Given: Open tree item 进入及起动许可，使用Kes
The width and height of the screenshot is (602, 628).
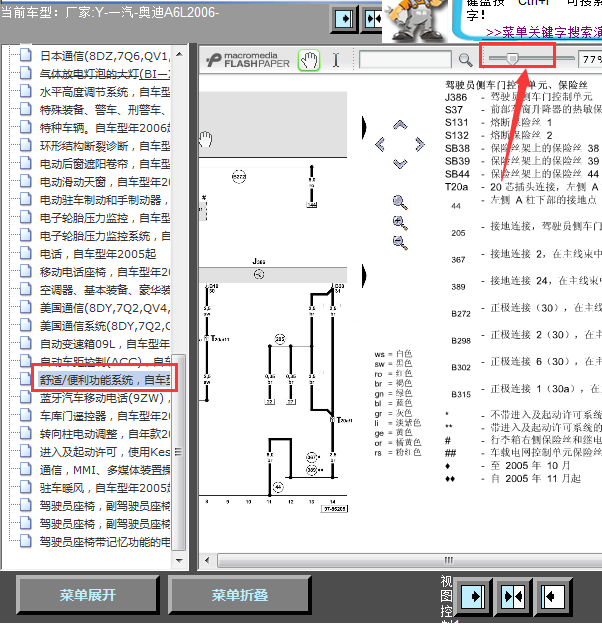Looking at the screenshot, I should click(105, 452).
